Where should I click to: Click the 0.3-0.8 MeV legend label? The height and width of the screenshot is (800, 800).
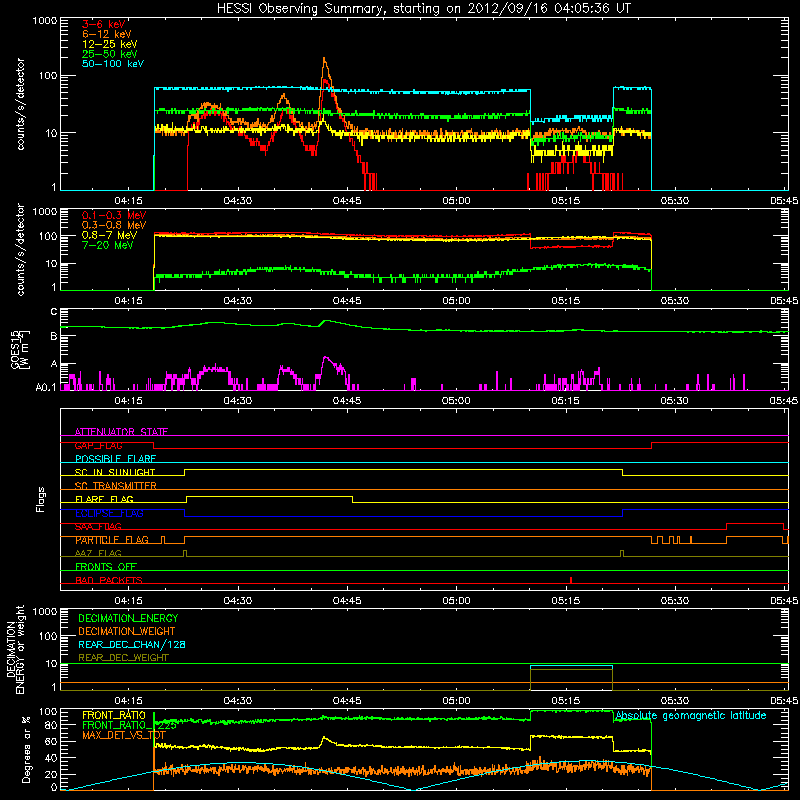(114, 225)
